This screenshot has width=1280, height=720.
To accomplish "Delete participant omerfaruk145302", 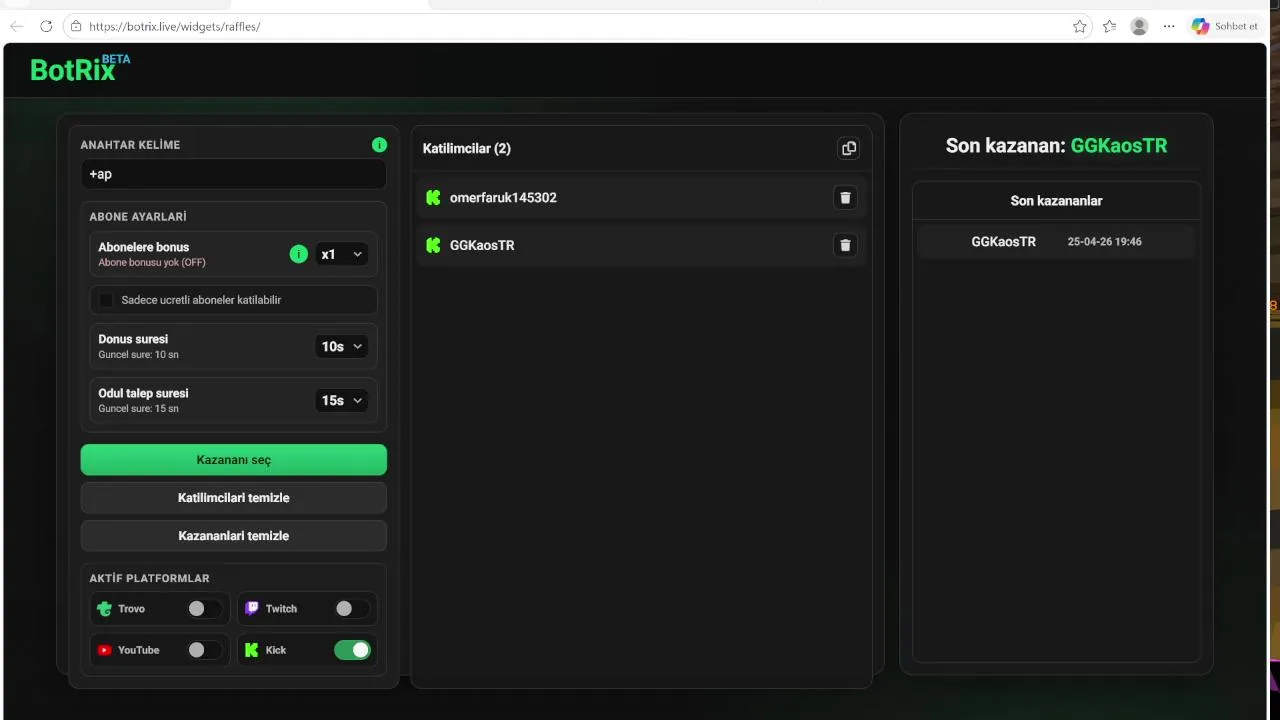I will click(845, 198).
